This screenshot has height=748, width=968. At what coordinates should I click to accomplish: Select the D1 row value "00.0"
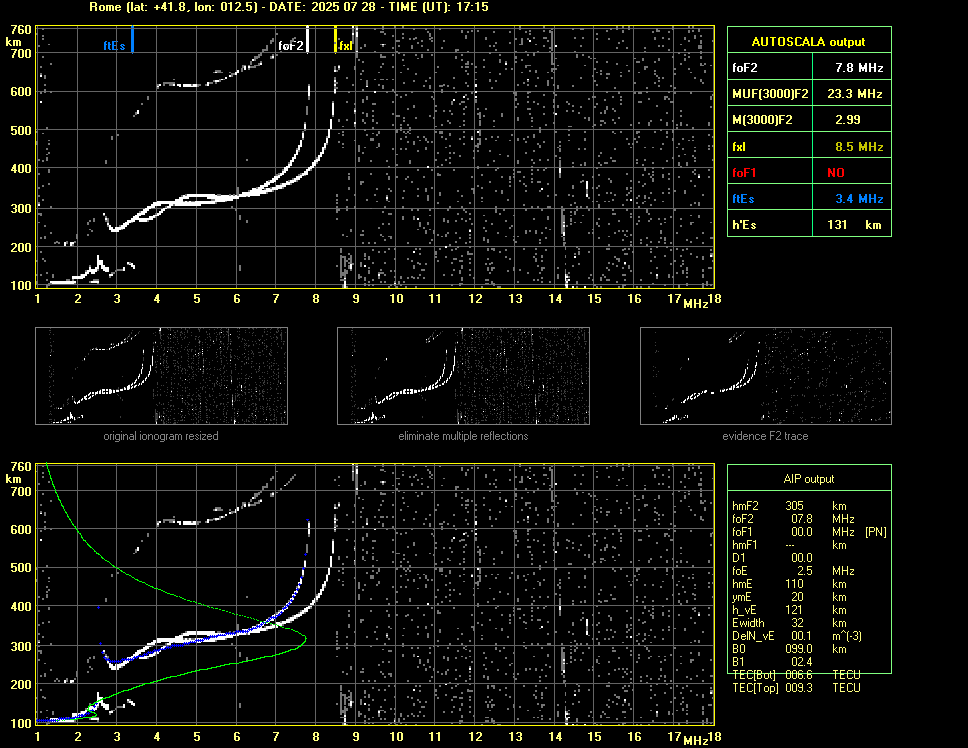[x=801, y=557]
